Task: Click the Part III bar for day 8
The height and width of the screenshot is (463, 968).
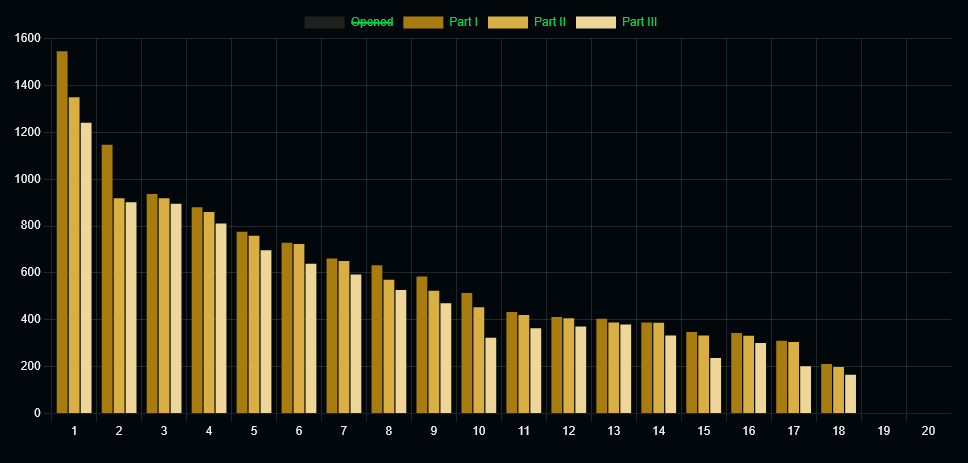Action: (x=401, y=351)
